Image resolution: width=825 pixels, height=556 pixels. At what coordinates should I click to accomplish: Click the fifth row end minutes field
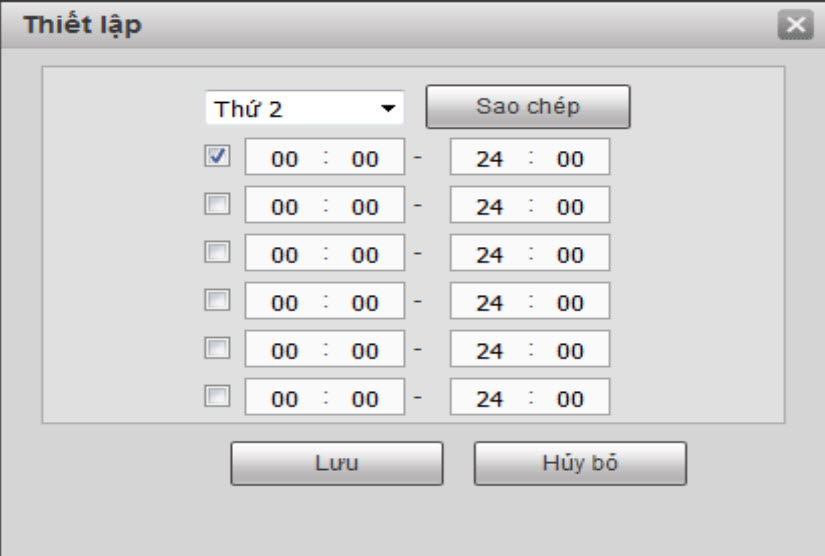click(x=570, y=351)
